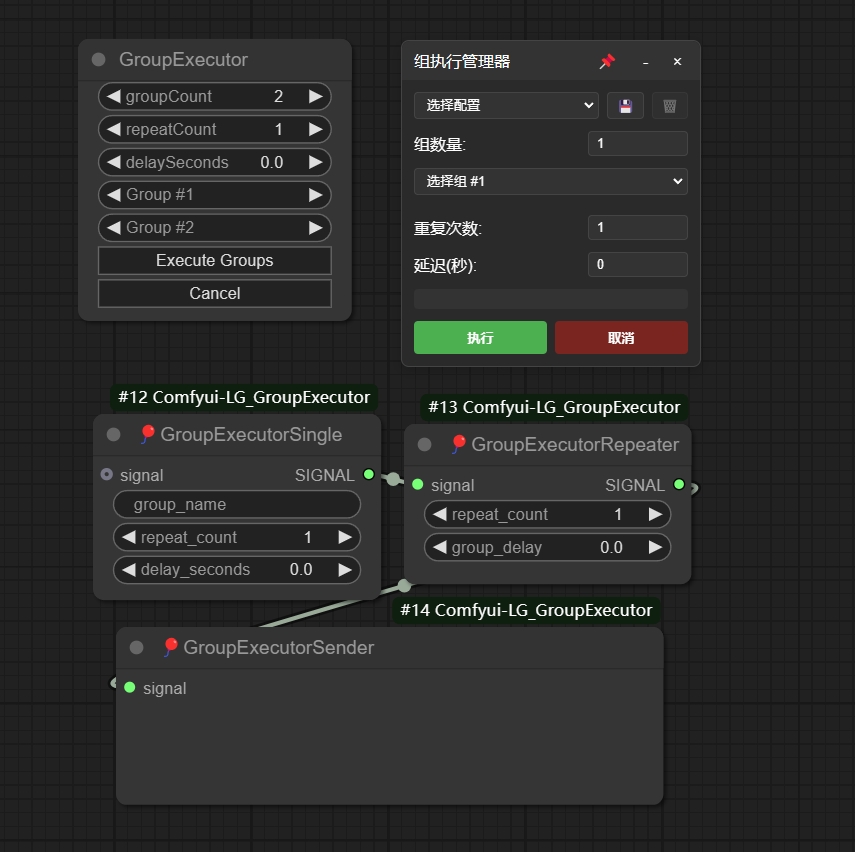Select previous option for Group #2
The width and height of the screenshot is (855, 852).
[113, 227]
